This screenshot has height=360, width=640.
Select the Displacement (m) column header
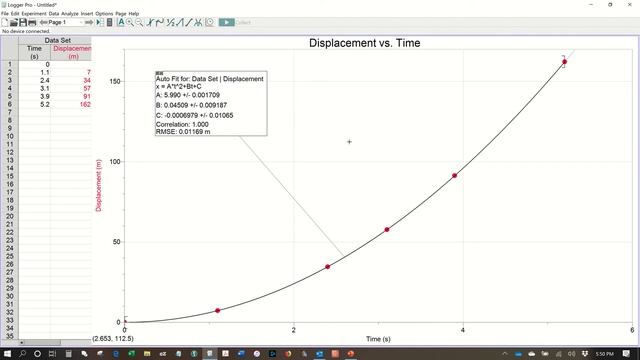pos(71,52)
